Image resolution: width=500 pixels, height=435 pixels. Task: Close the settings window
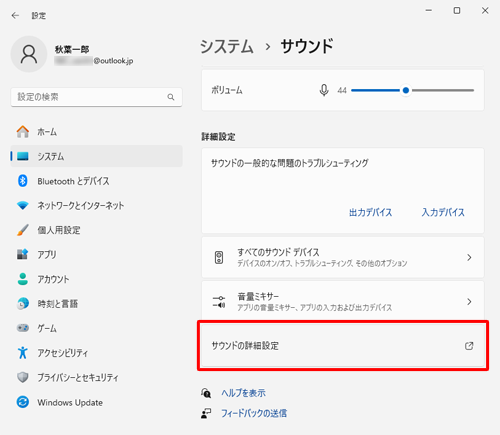pyautogui.click(x=485, y=11)
